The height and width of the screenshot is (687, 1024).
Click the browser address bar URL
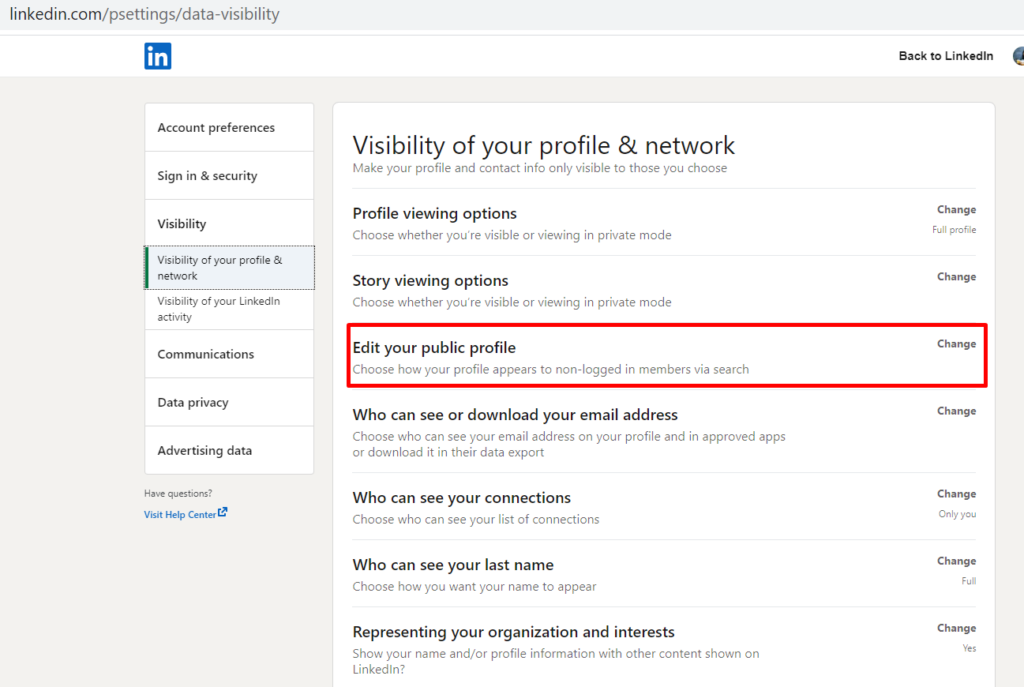[x=144, y=14]
